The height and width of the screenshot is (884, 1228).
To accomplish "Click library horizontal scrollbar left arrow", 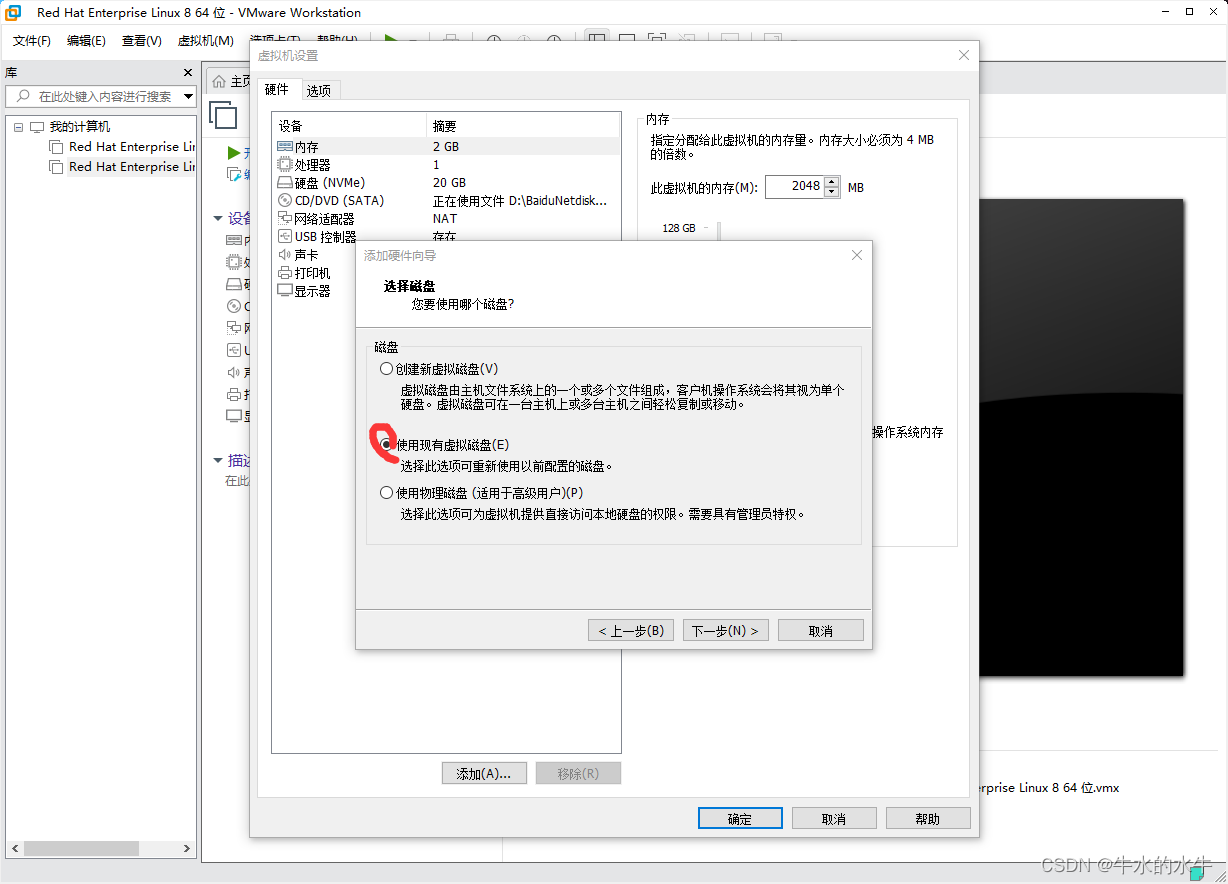I will point(14,848).
